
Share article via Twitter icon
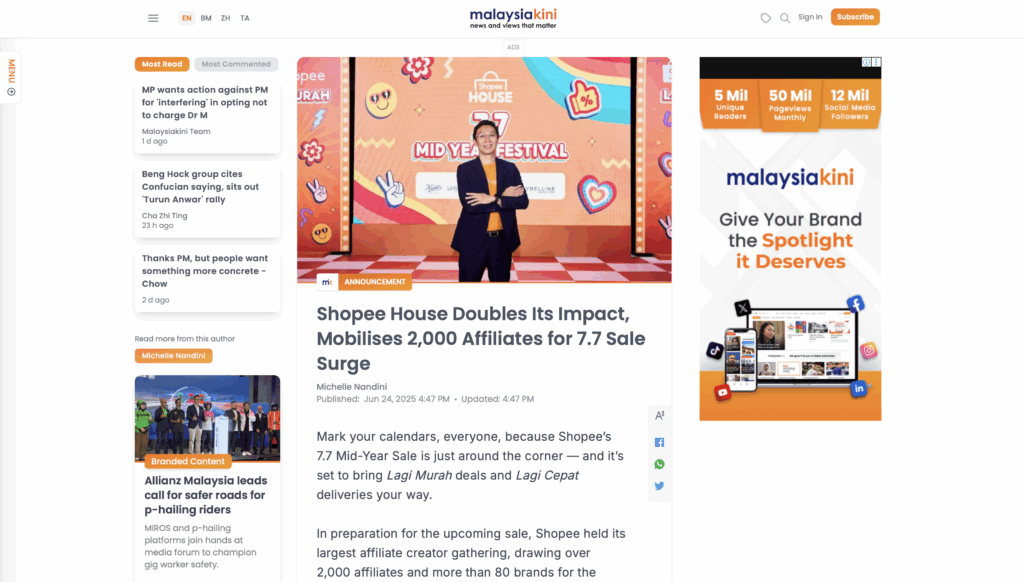[660, 486]
